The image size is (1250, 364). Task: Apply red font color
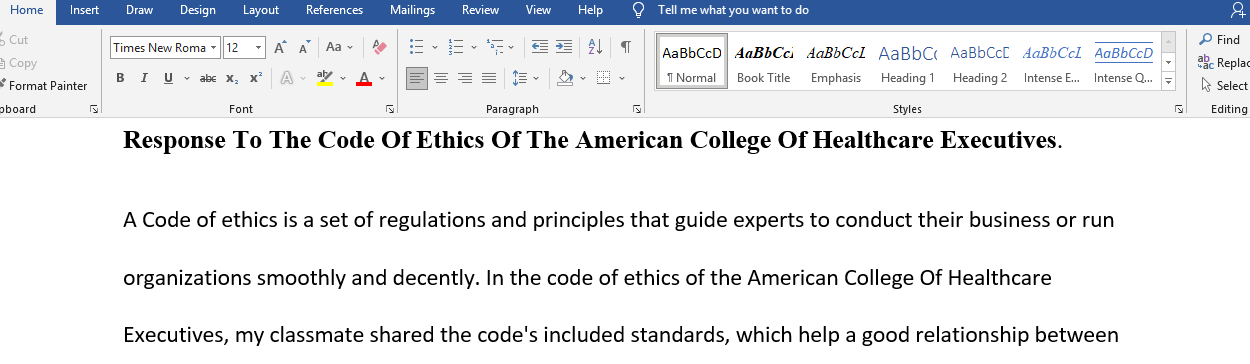(365, 78)
